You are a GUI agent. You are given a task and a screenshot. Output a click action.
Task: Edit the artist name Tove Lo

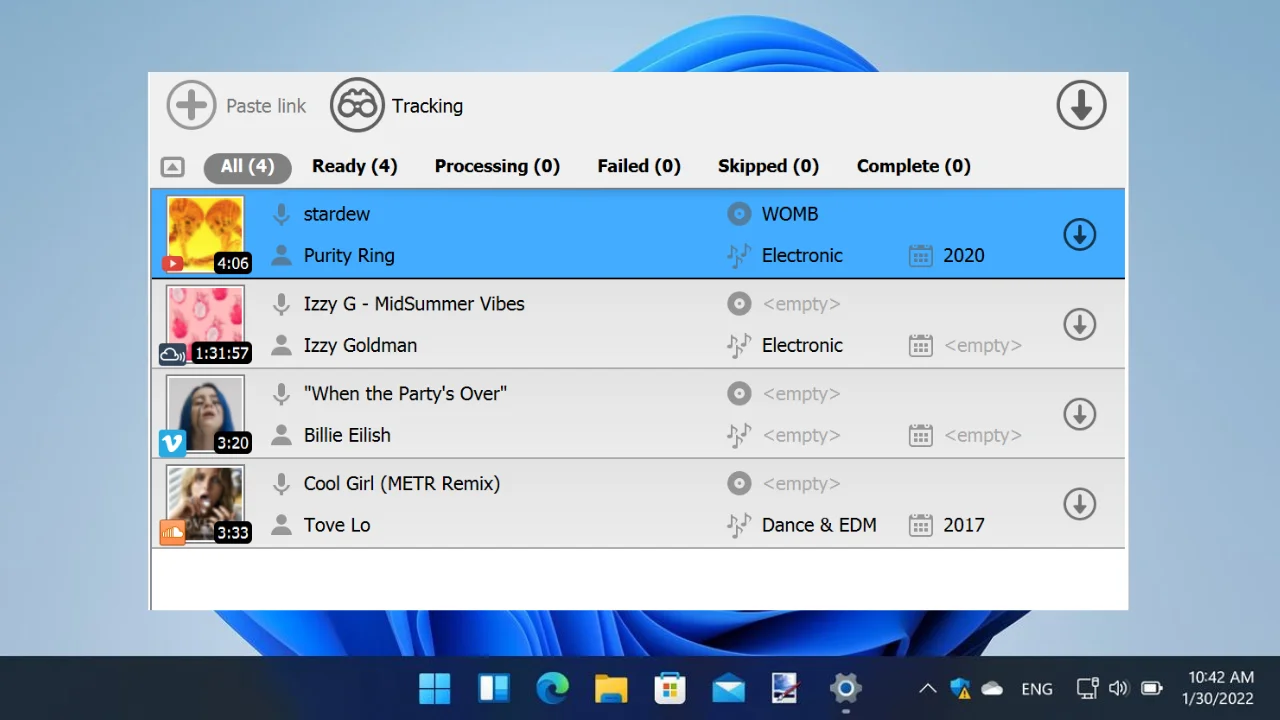pyautogui.click(x=337, y=525)
